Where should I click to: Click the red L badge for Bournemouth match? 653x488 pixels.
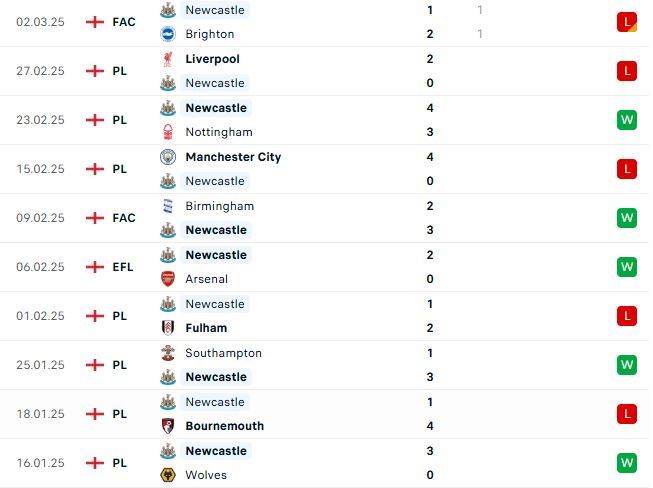pyautogui.click(x=627, y=414)
